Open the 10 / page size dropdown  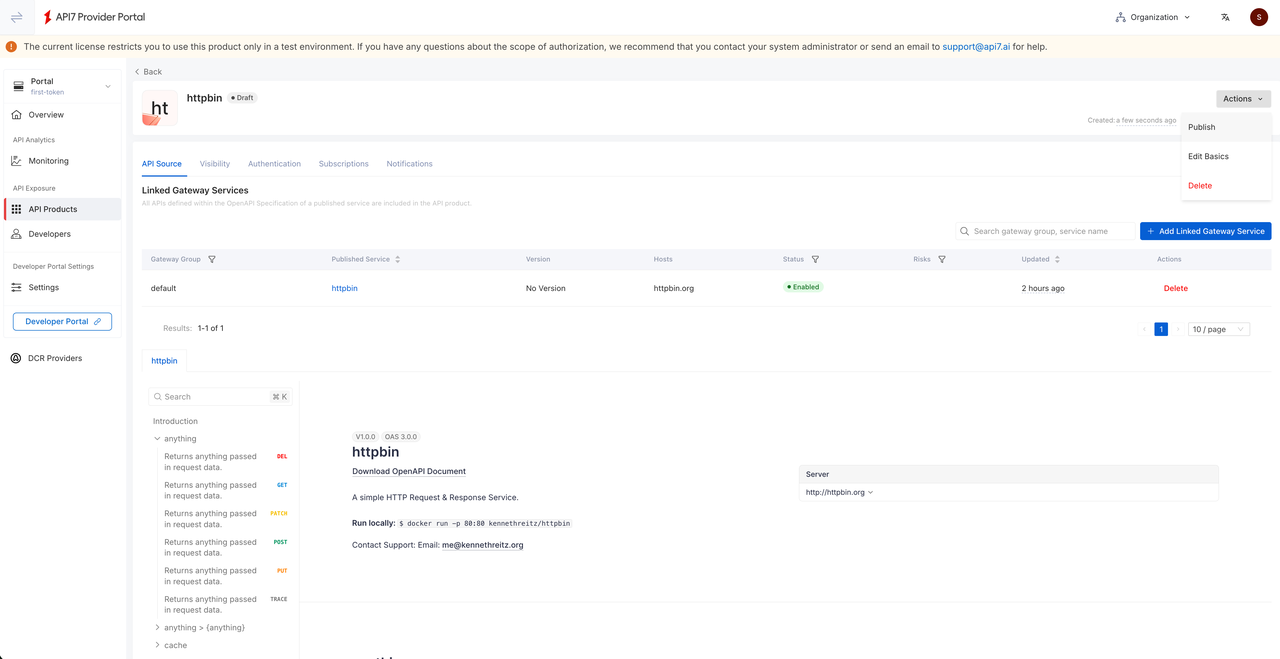1218,328
